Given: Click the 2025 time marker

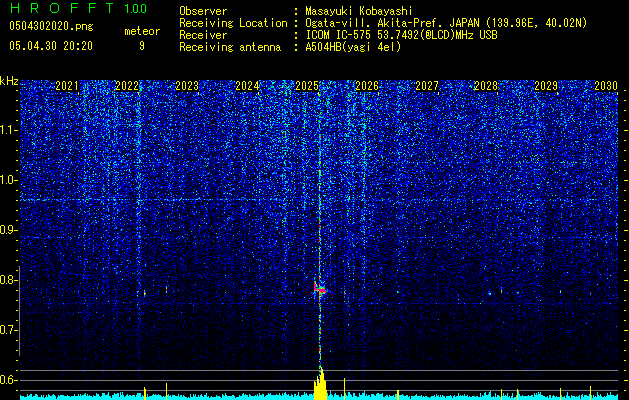Looking at the screenshot, I should [x=307, y=86].
